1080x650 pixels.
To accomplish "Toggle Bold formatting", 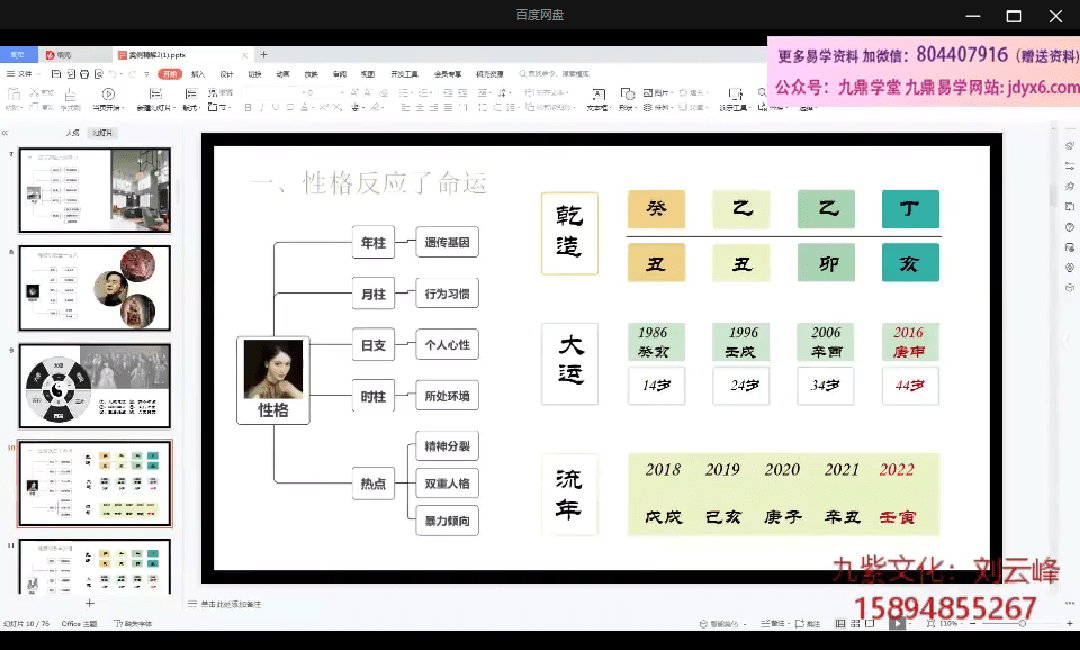I will coord(247,107).
